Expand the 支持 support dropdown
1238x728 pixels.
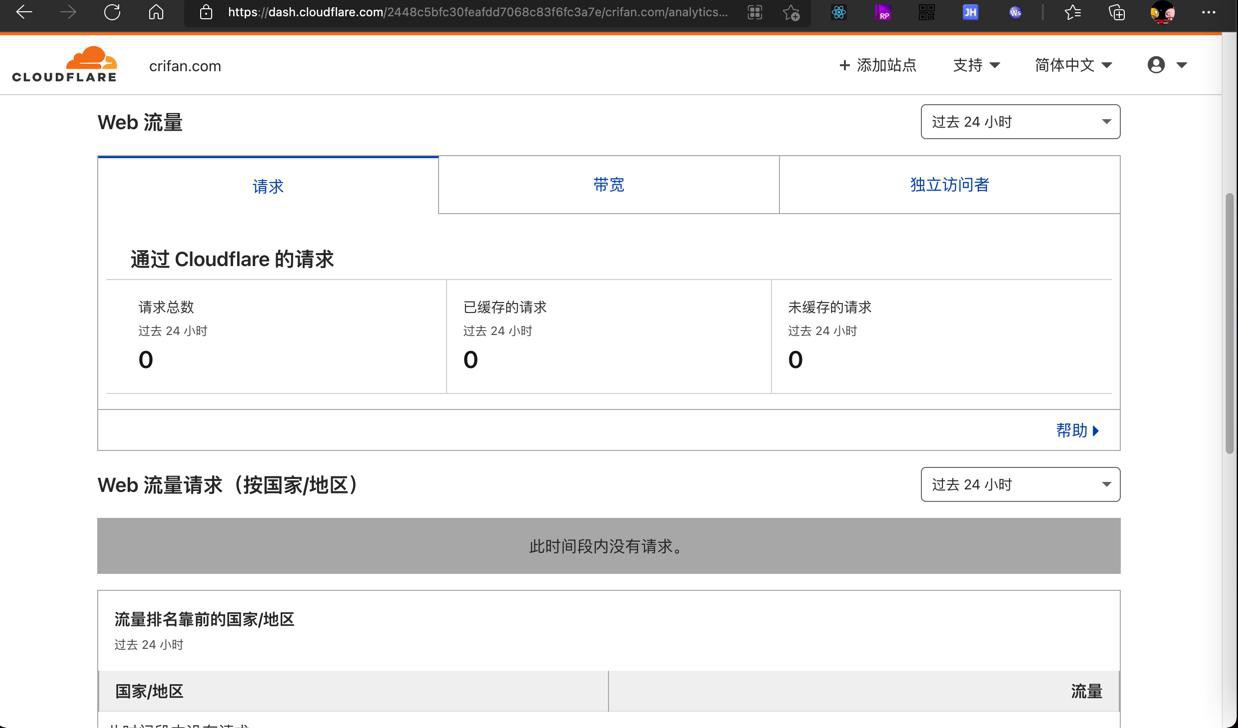click(x=976, y=65)
